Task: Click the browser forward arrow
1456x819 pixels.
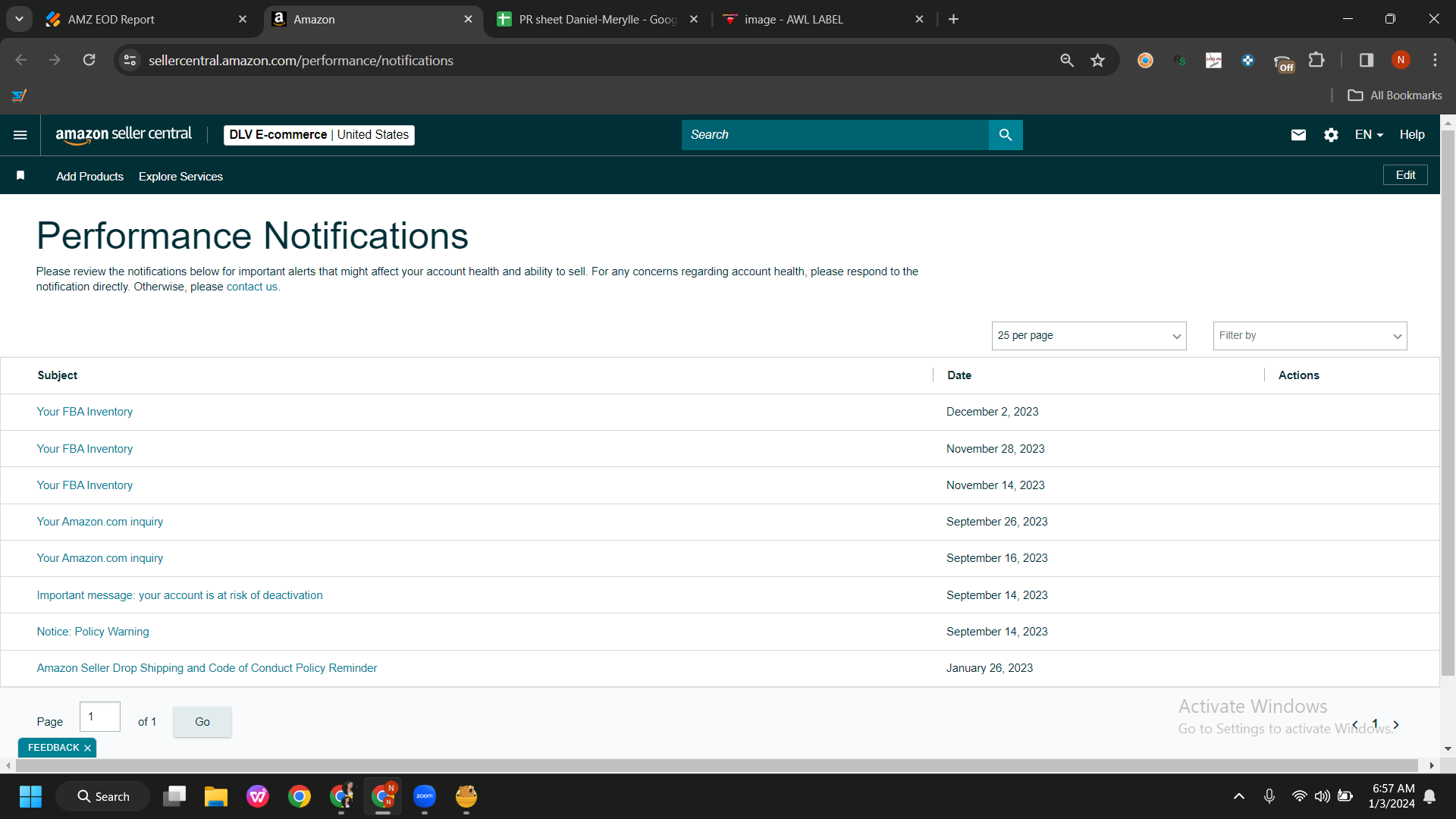Action: 55,60
